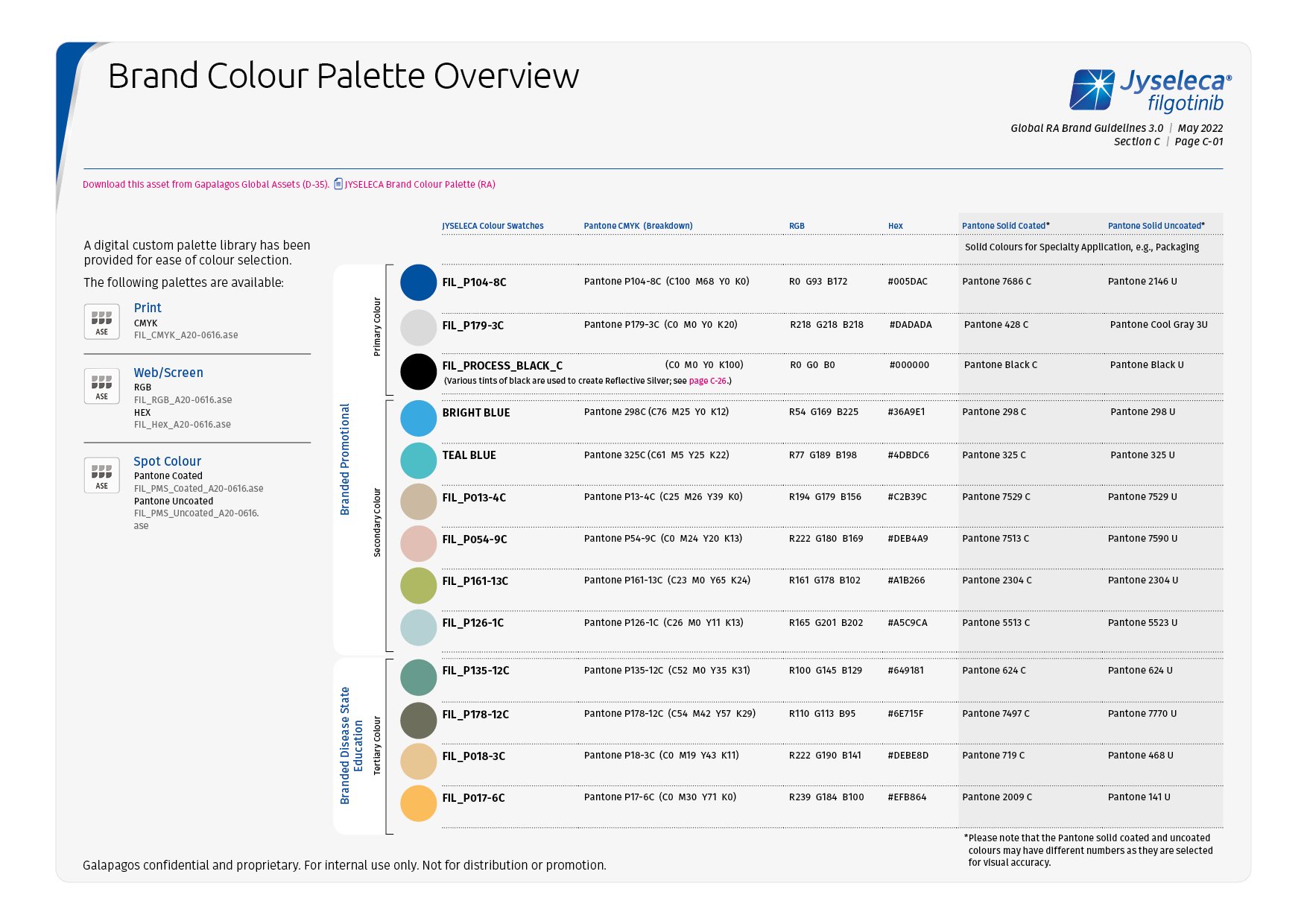Open the Print palette heading
The width and height of the screenshot is (1307, 924).
(148, 308)
